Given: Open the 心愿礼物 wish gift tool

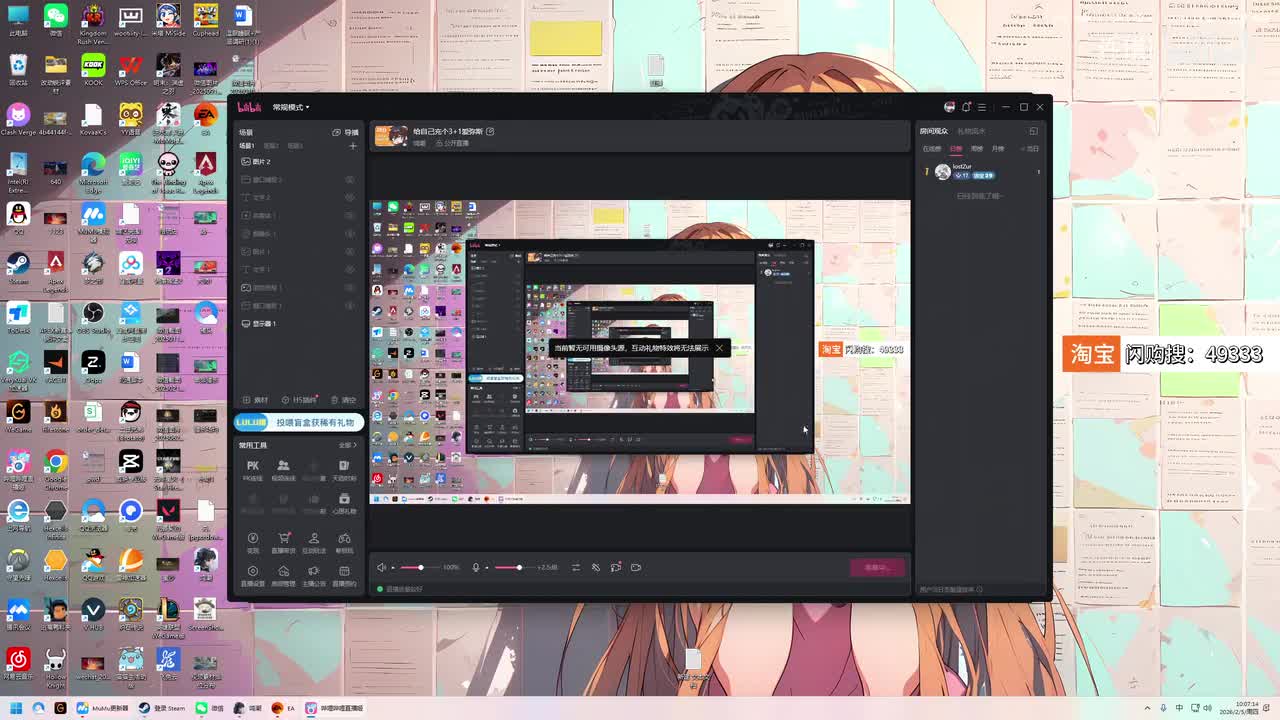Looking at the screenshot, I should (x=344, y=502).
